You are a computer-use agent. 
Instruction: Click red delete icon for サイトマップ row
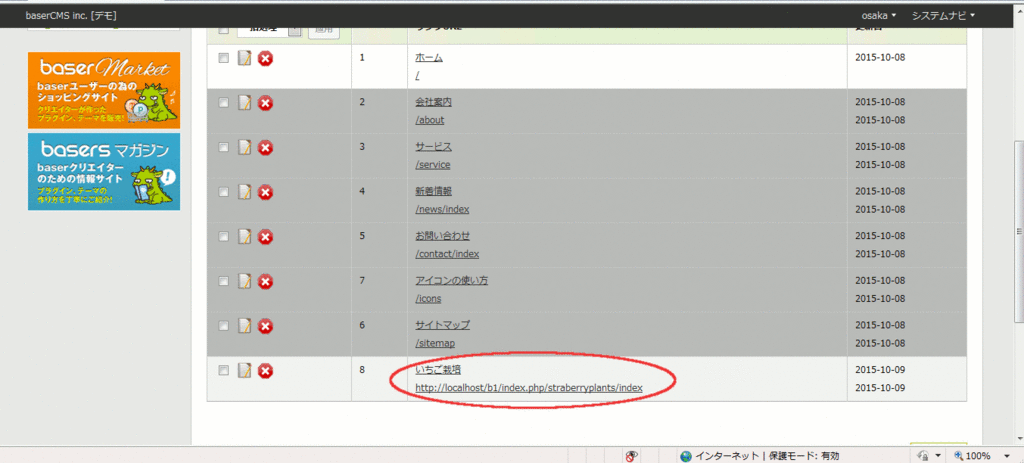(x=265, y=326)
